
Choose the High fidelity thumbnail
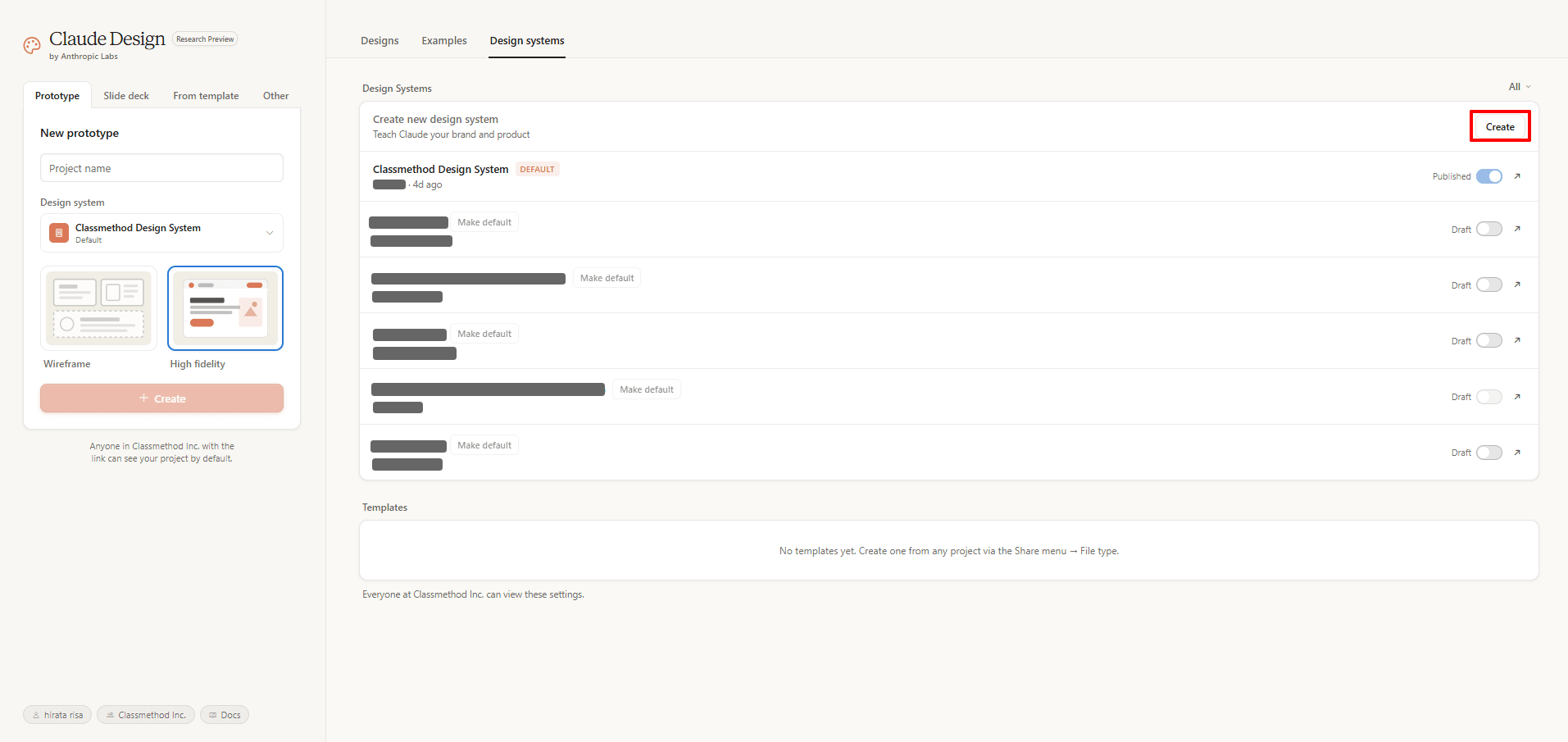pos(225,308)
